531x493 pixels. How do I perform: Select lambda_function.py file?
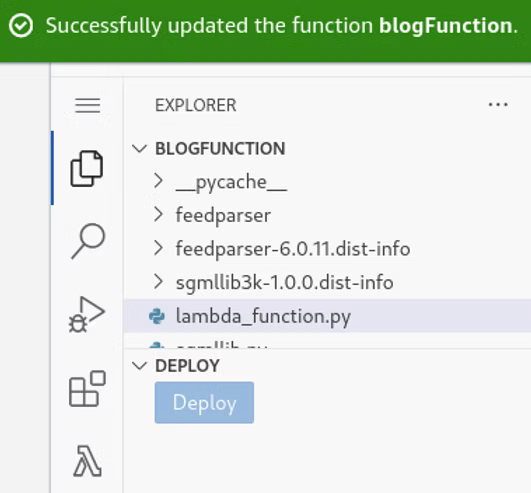327,316
